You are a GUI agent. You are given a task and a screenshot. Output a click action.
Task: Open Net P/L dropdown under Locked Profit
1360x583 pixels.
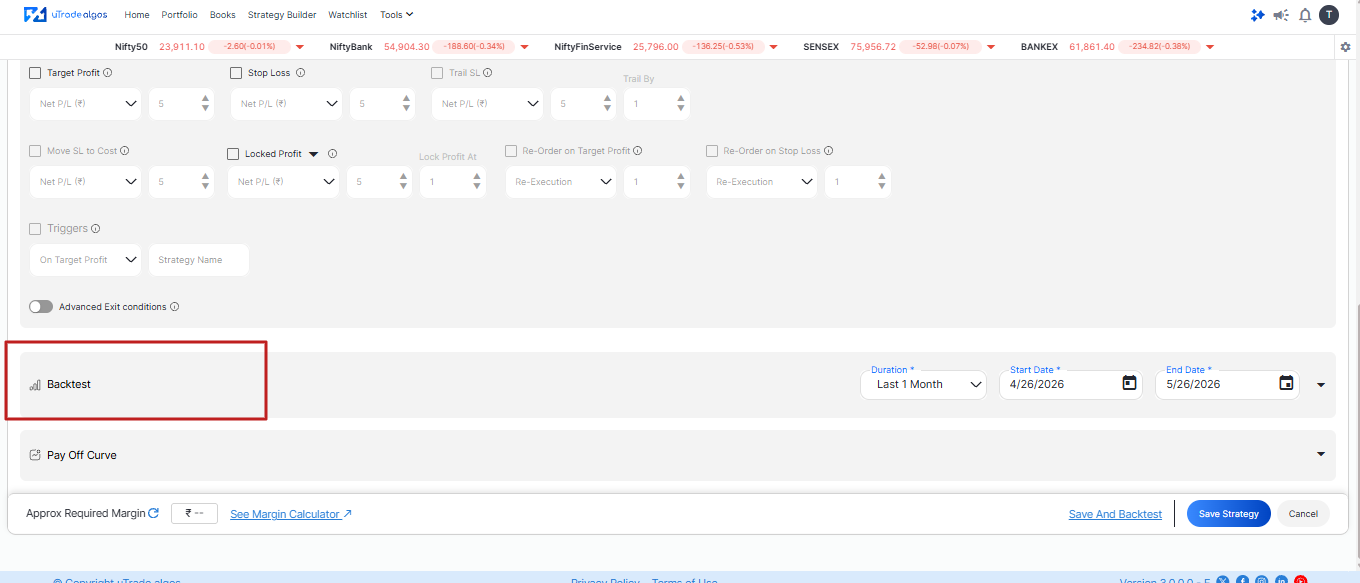pos(283,182)
